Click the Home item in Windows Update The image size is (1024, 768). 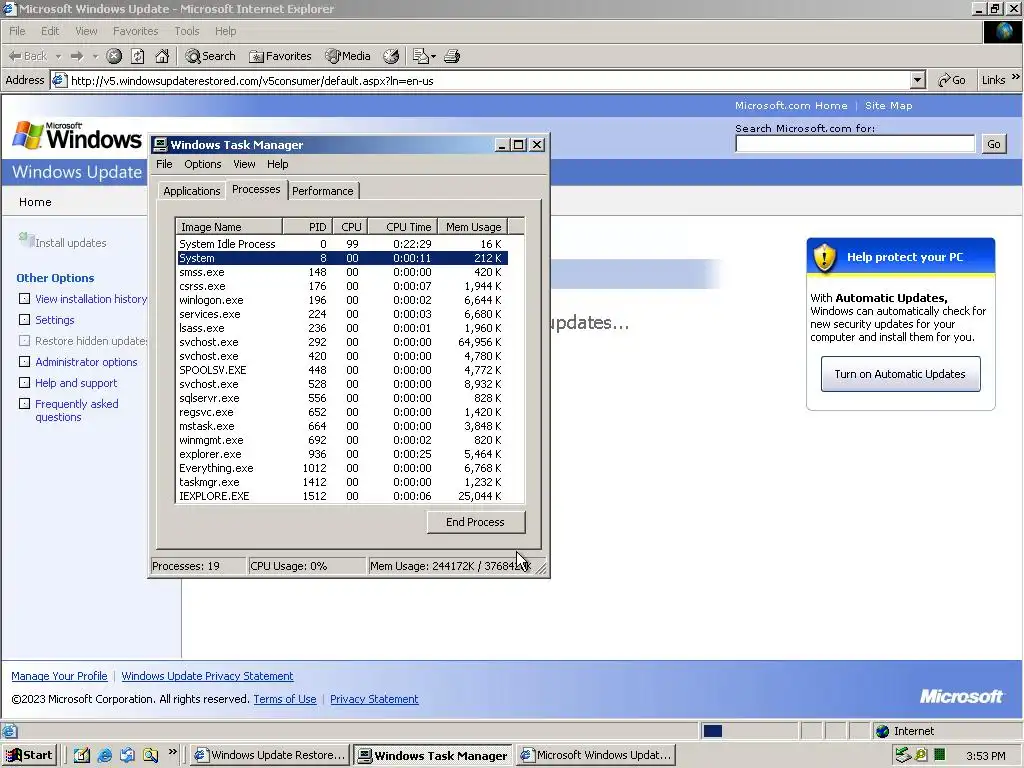coord(35,202)
